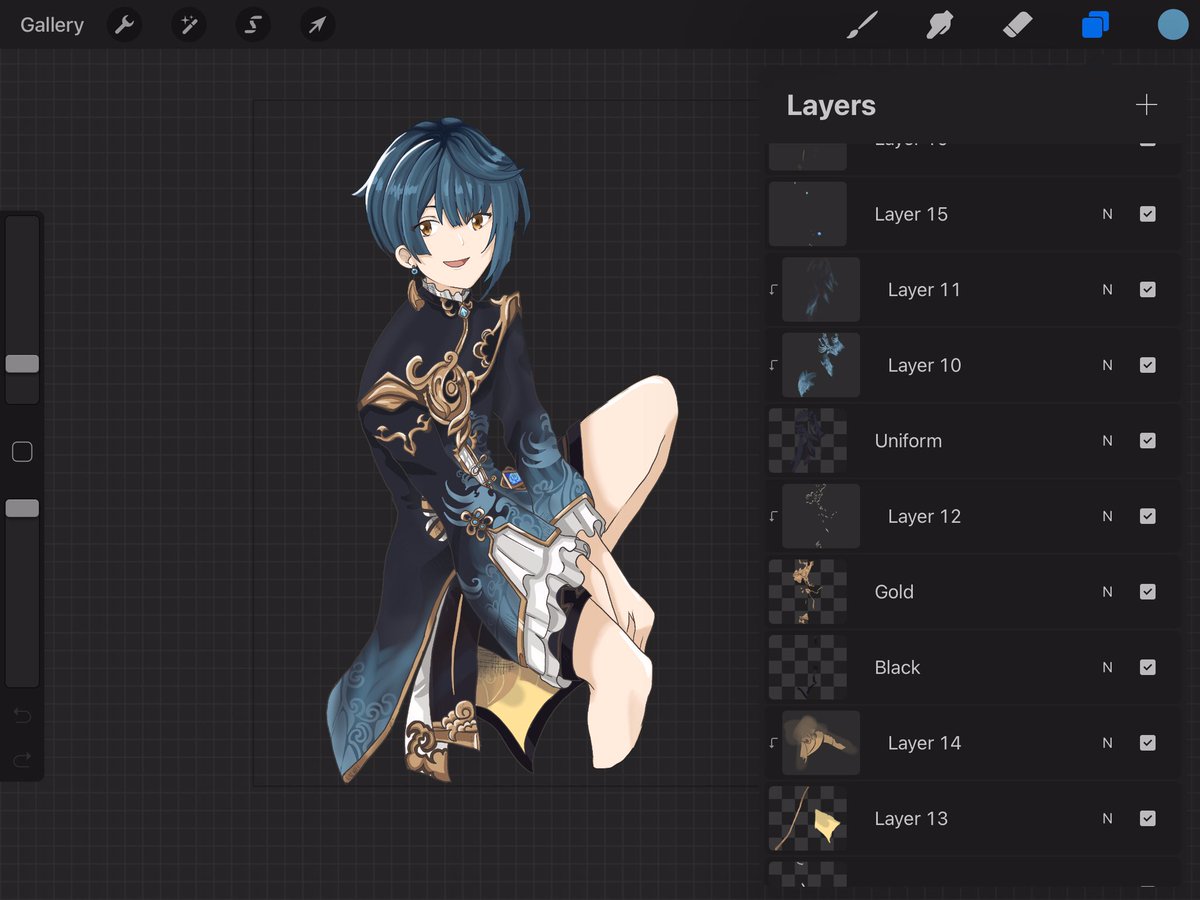Click the brush opacity slider handle
This screenshot has width=1200, height=900.
22,509
